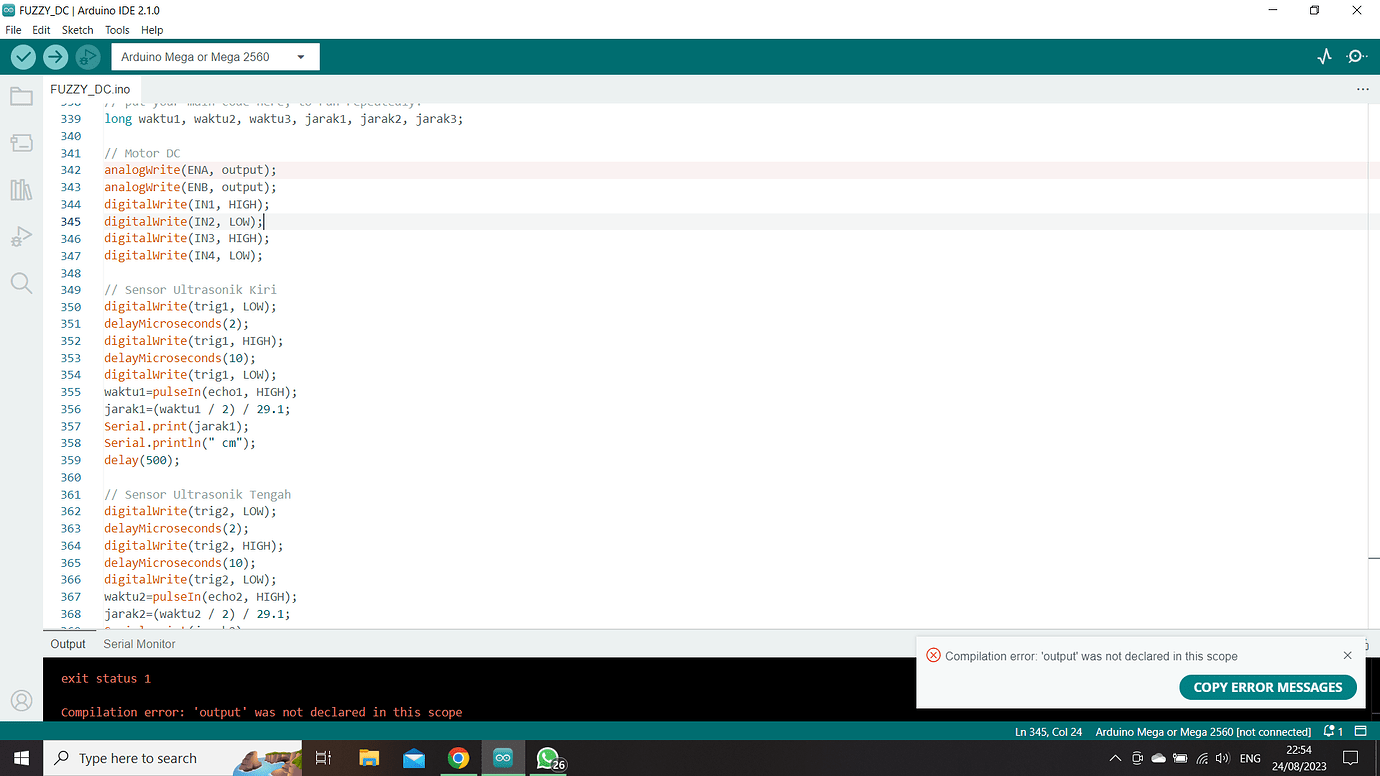Open the Sketch menu
The image size is (1380, 776).
pyautogui.click(x=77, y=30)
